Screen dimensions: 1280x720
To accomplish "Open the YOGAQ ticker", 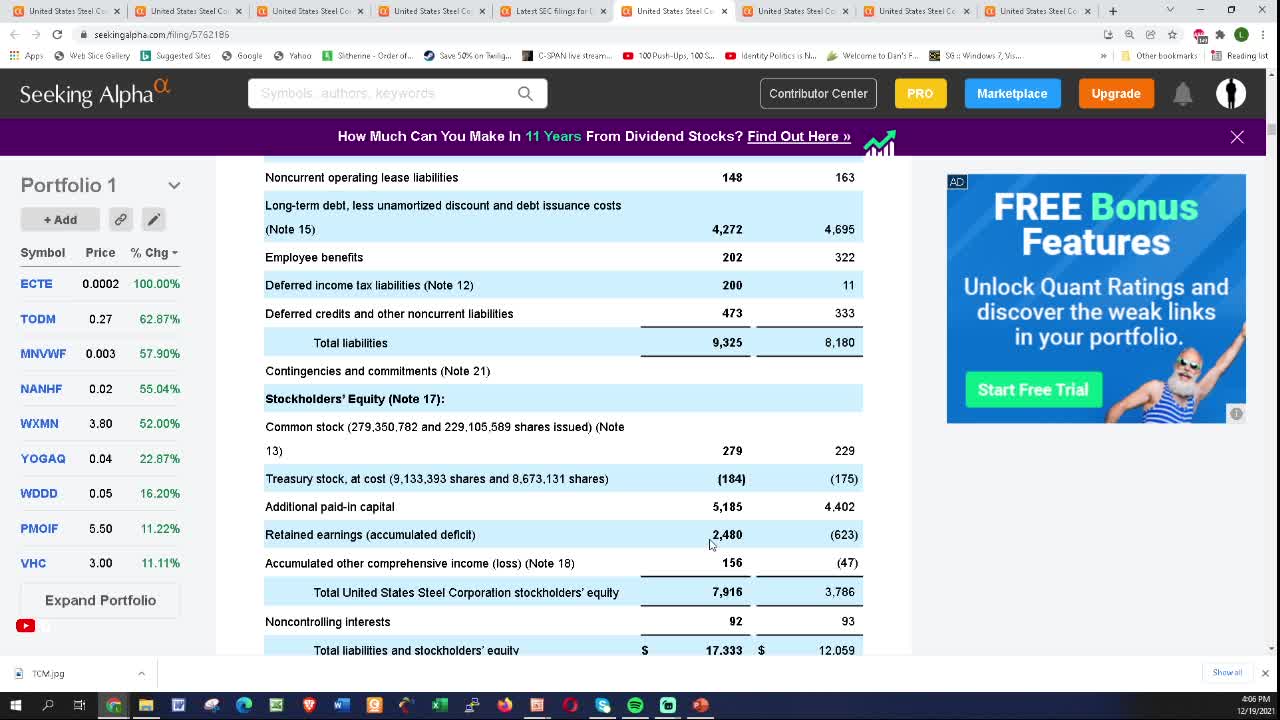I will [43, 459].
